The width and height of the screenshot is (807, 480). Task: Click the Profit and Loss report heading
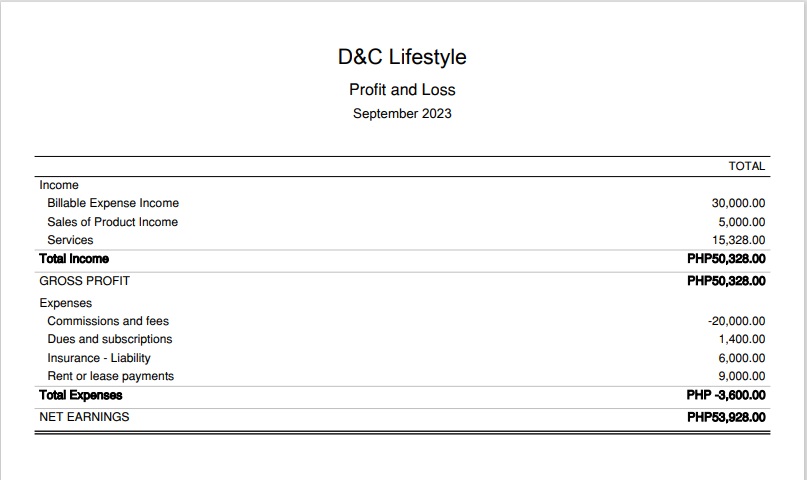point(402,89)
